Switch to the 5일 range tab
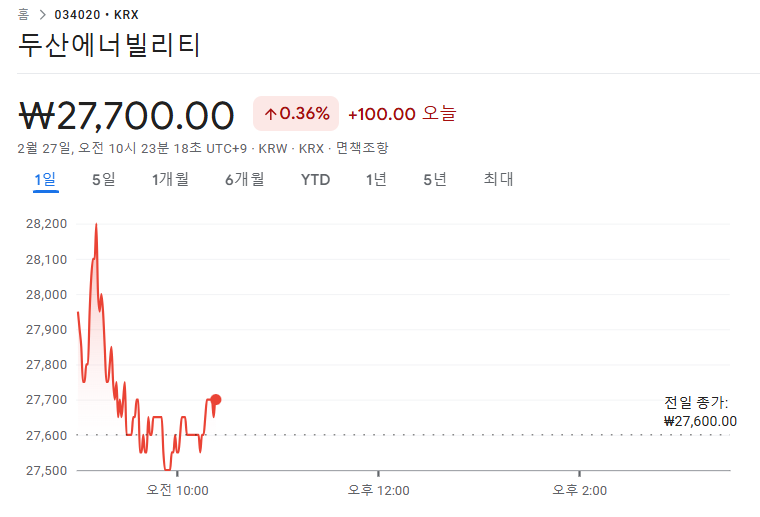The image size is (760, 517). point(104,180)
